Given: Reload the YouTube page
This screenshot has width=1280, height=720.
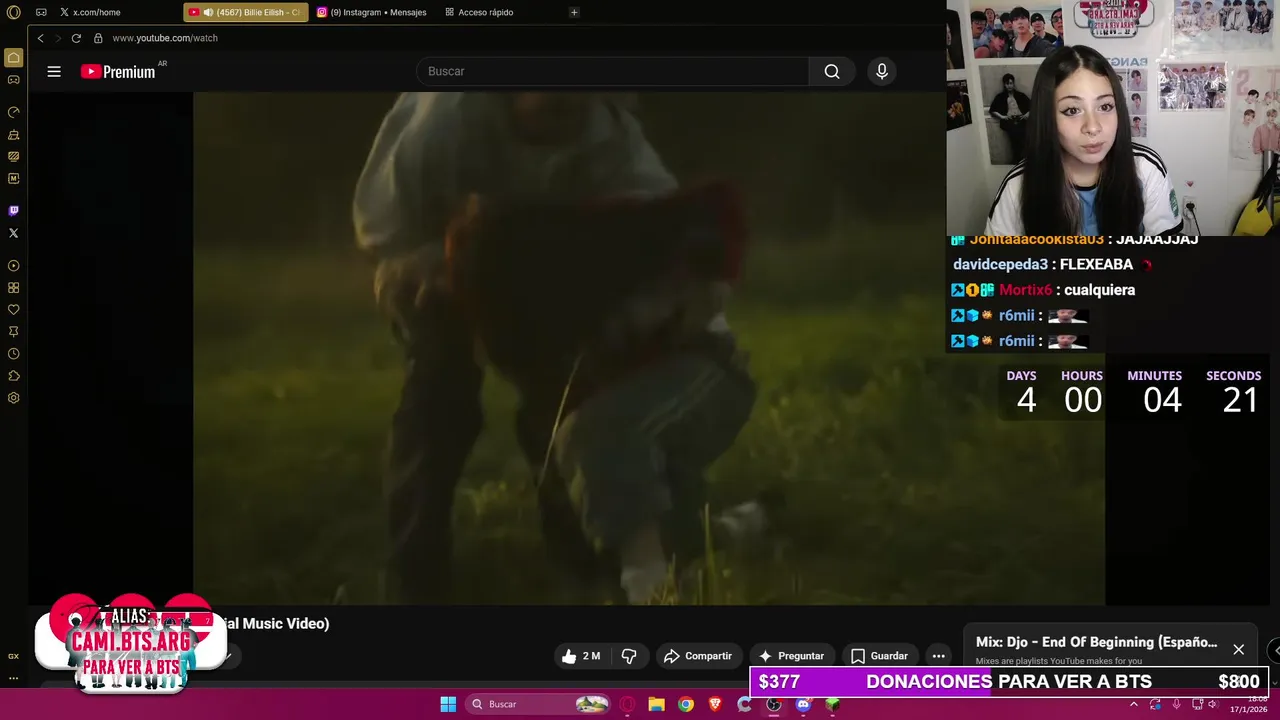Looking at the screenshot, I should pos(76,38).
